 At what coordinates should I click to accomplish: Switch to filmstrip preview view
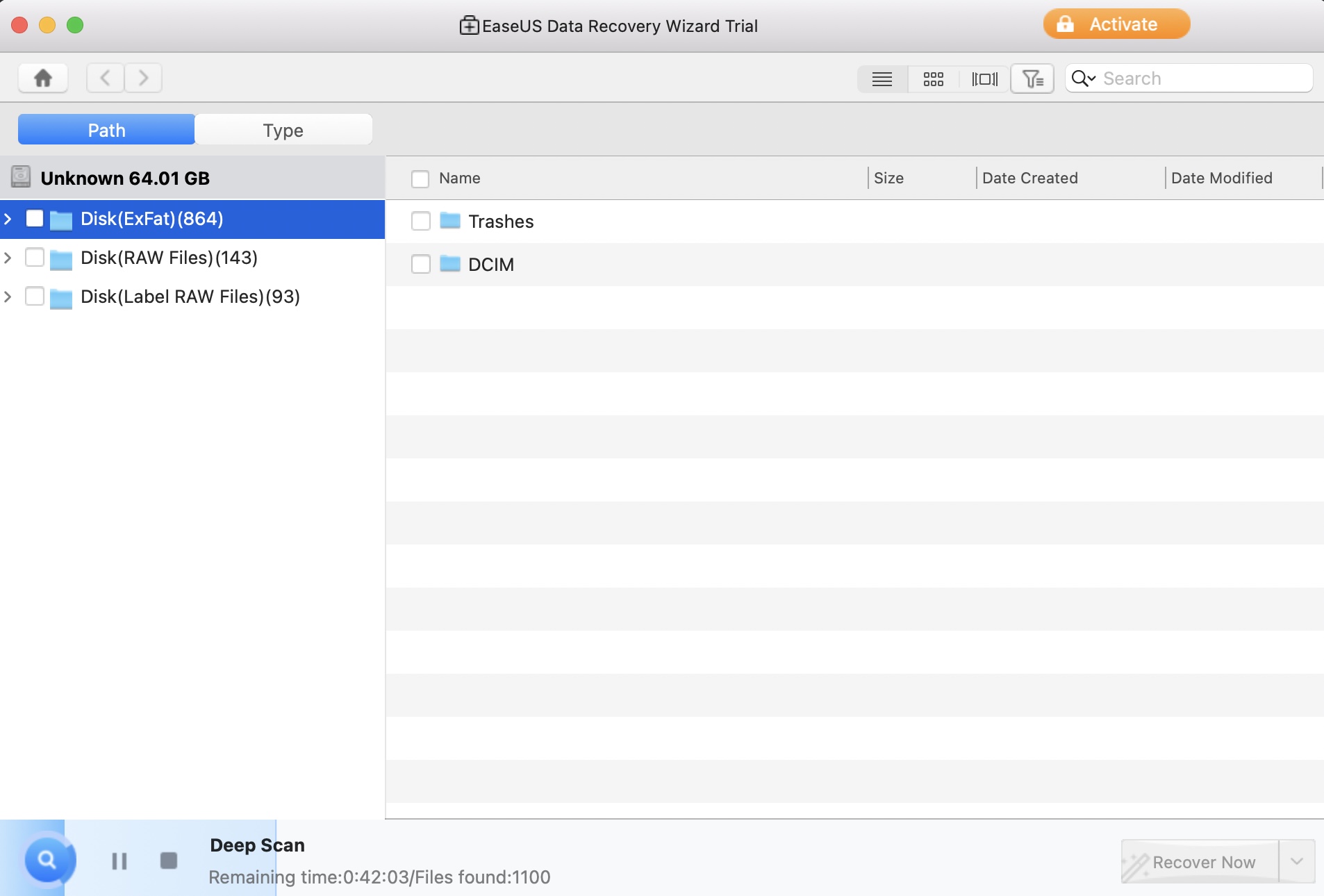click(x=984, y=79)
